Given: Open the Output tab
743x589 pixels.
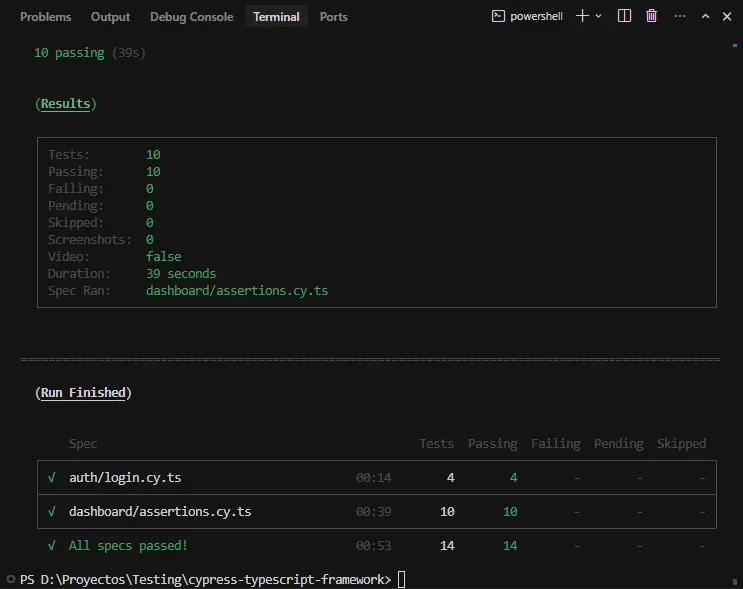Looking at the screenshot, I should [110, 17].
